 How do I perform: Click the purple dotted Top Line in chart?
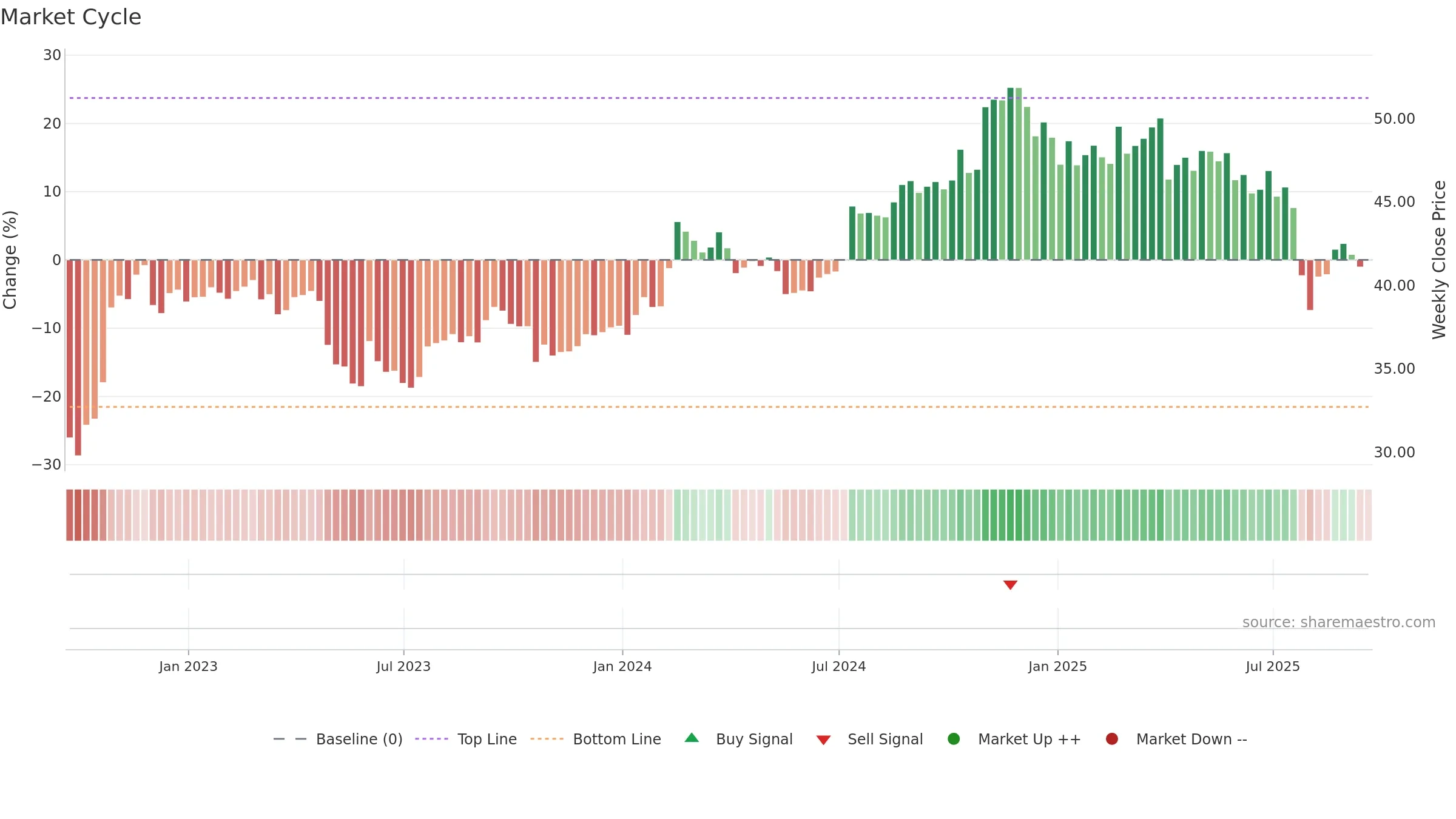[719, 98]
